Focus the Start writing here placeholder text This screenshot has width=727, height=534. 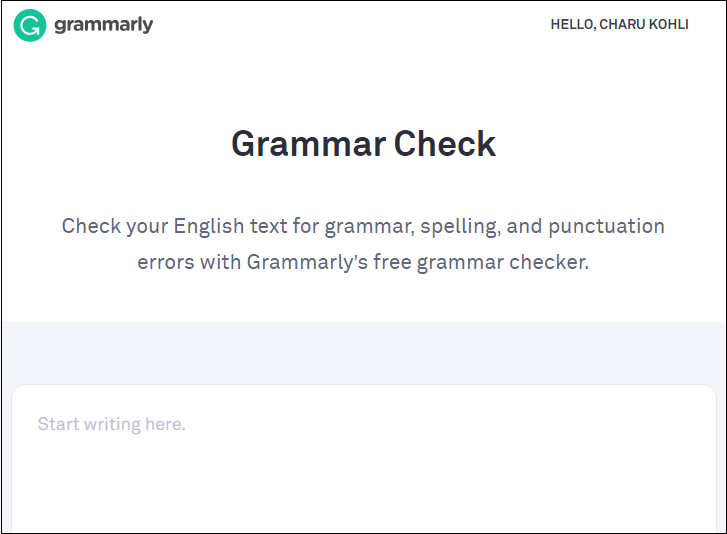point(111,424)
